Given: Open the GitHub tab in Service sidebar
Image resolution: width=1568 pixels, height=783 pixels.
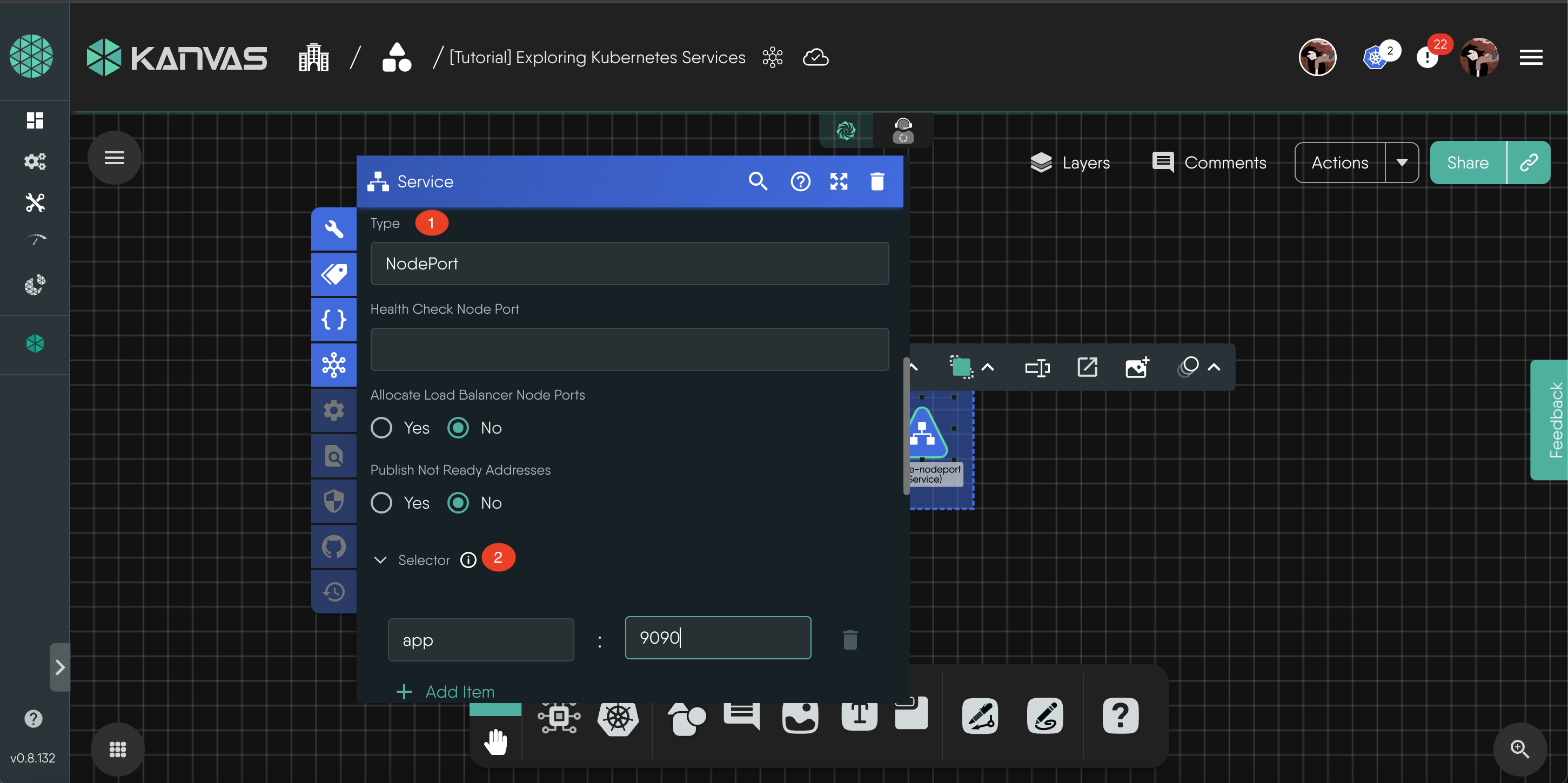Looking at the screenshot, I should click(x=333, y=546).
